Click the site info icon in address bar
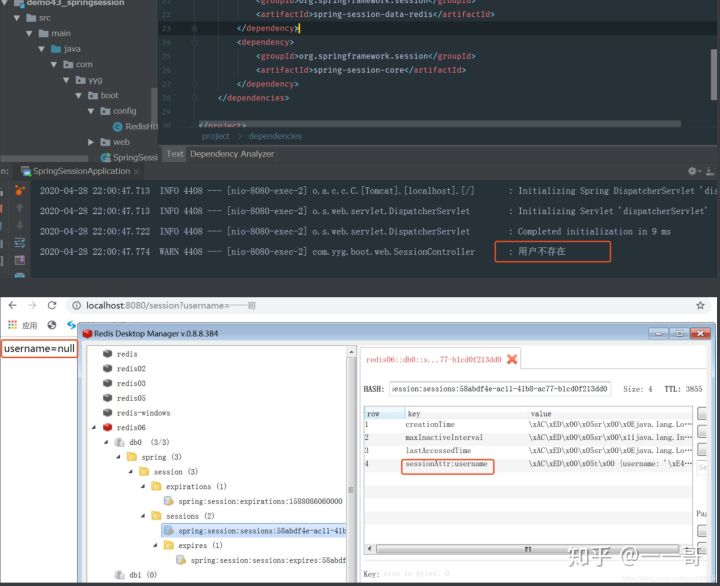 (x=76, y=305)
